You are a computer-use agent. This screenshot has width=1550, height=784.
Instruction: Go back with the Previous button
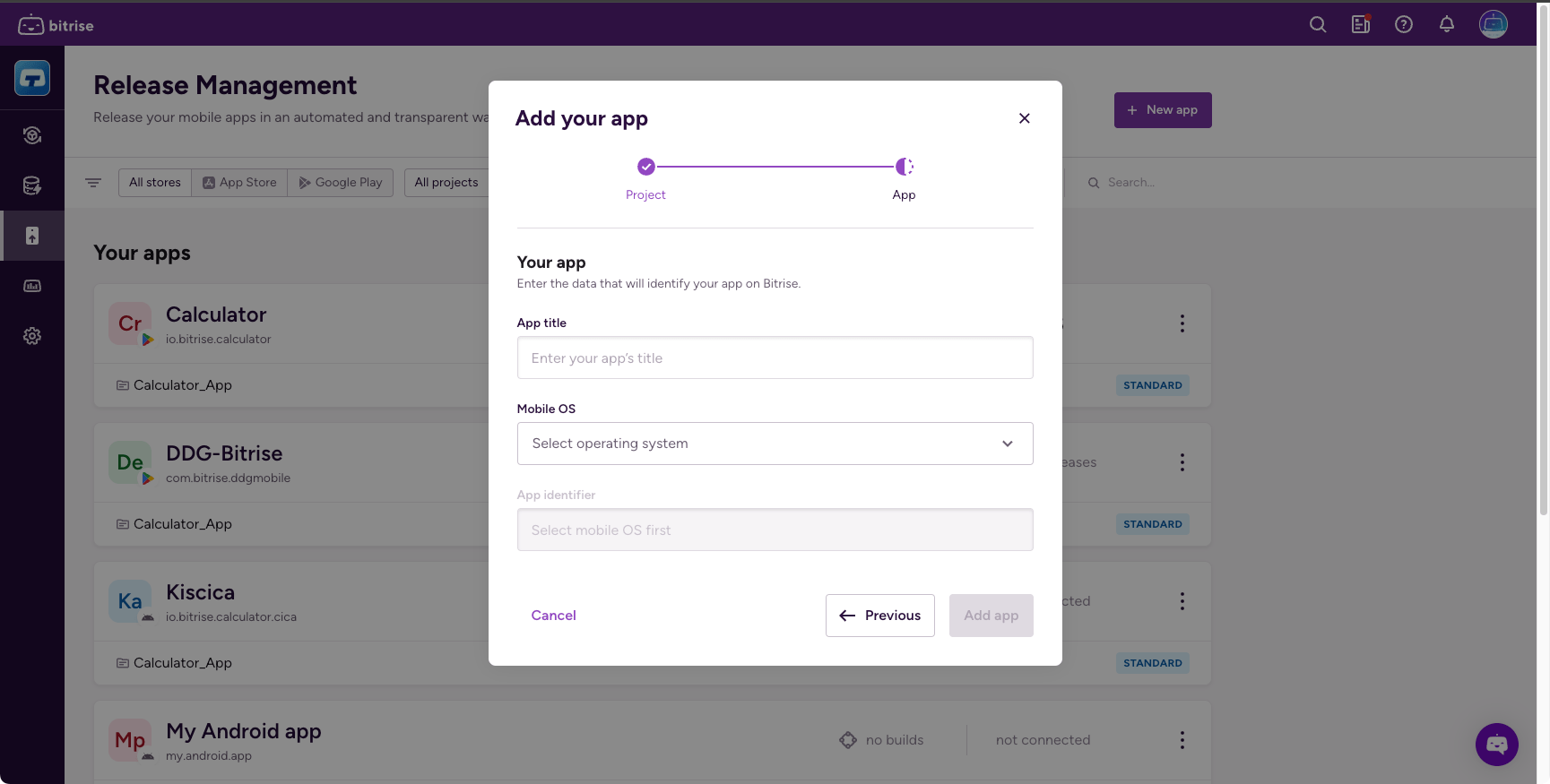[x=880, y=616]
